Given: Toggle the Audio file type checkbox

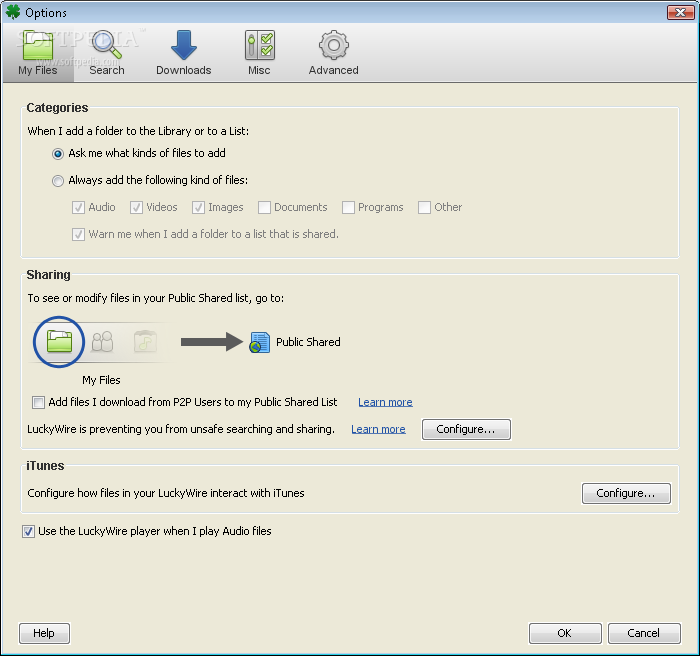Looking at the screenshot, I should point(78,208).
